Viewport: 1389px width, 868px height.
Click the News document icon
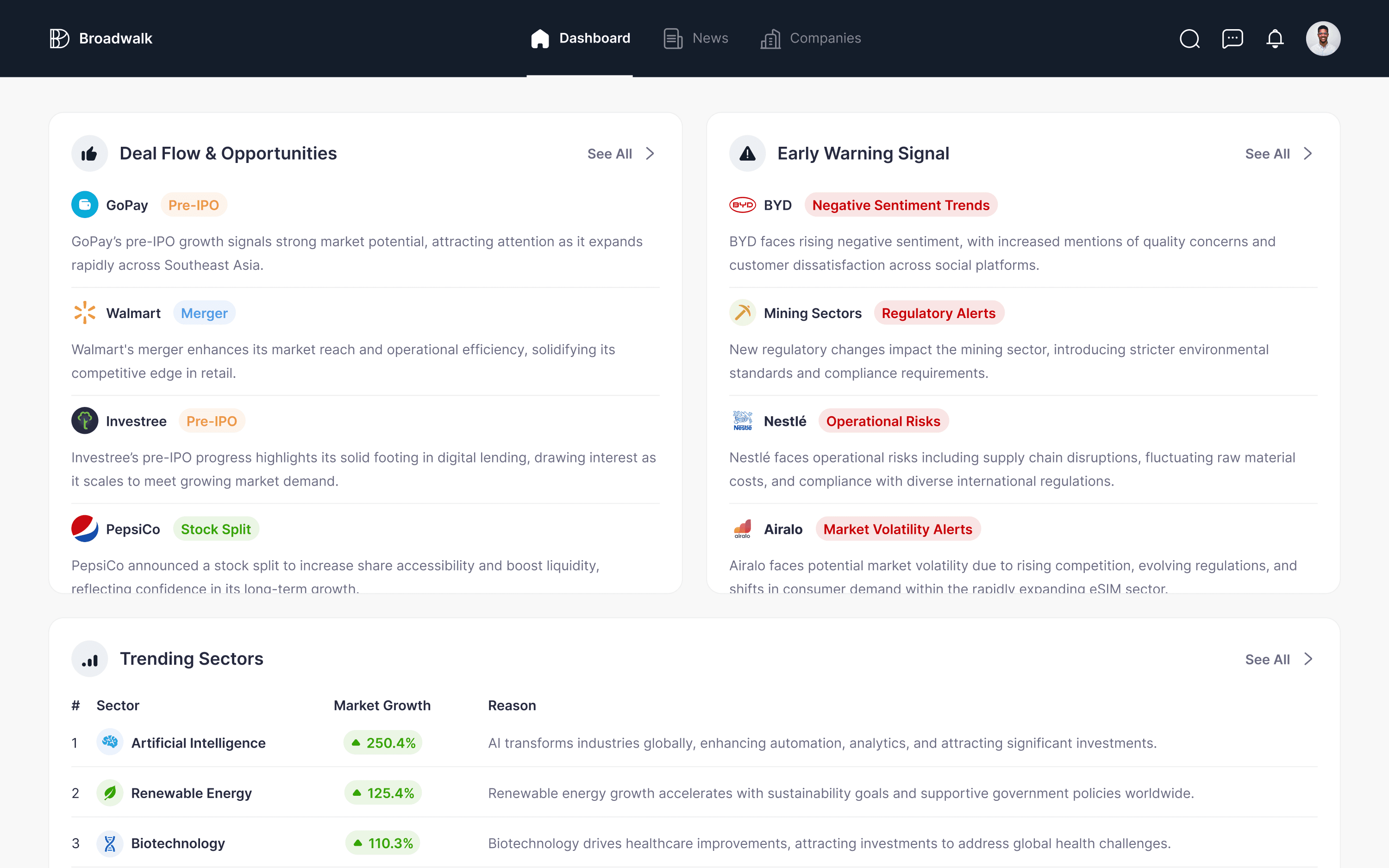point(673,38)
